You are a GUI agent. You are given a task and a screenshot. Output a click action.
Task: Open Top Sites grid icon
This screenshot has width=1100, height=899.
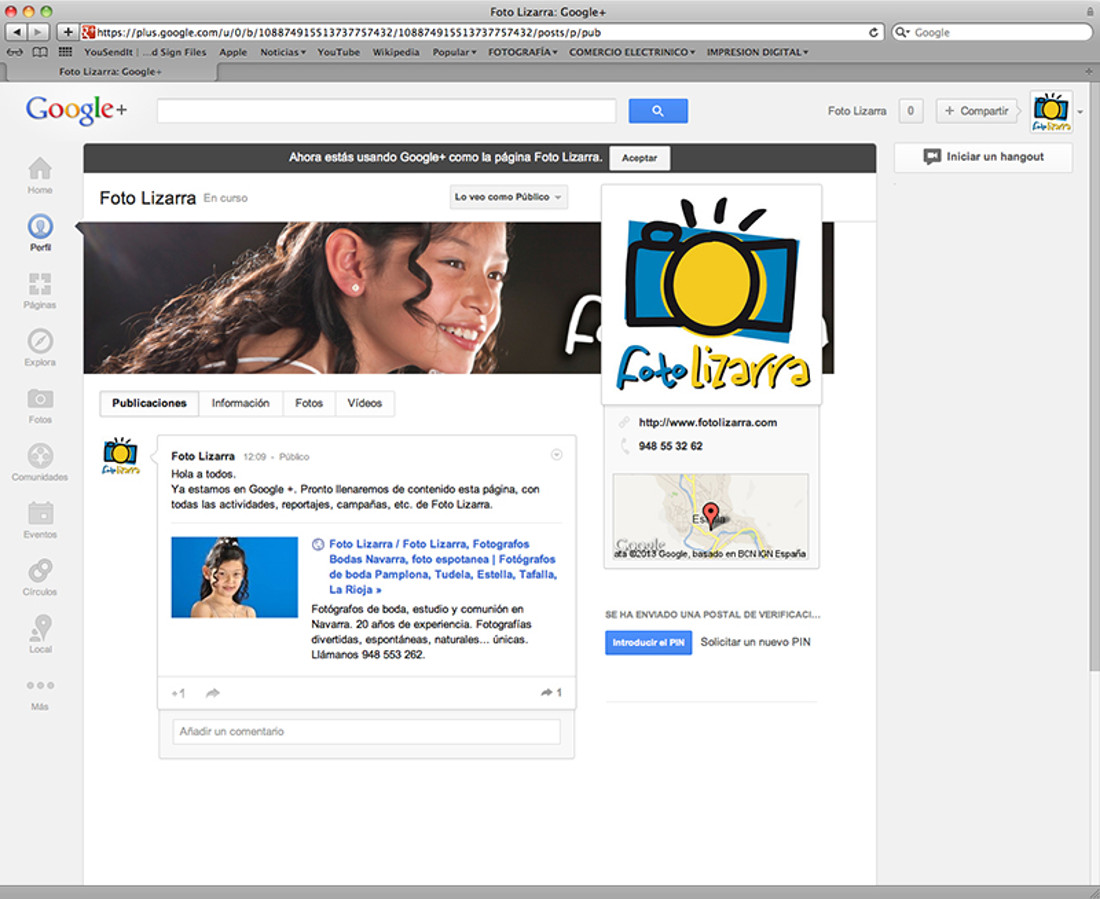point(65,52)
